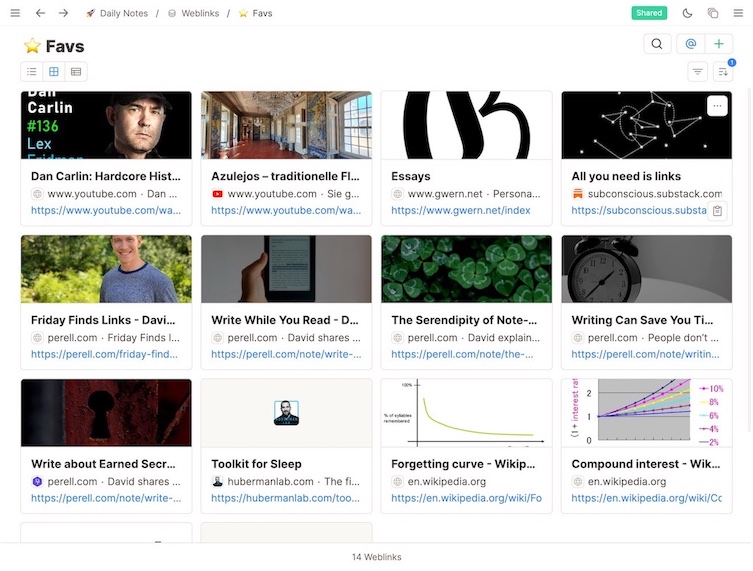Open the compound interest chart thumbnail
Viewport: 753px width, 571px height.
point(646,413)
